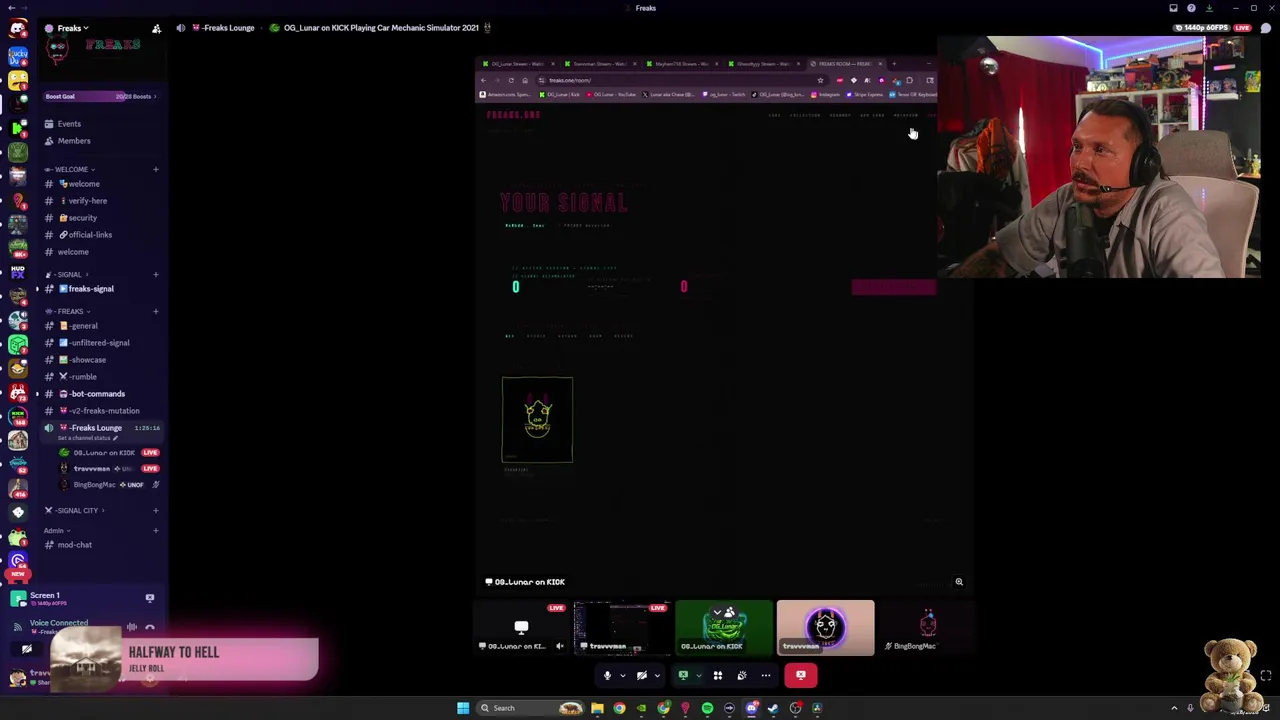
Task: Open the bot-commands channel
Action: pos(100,394)
